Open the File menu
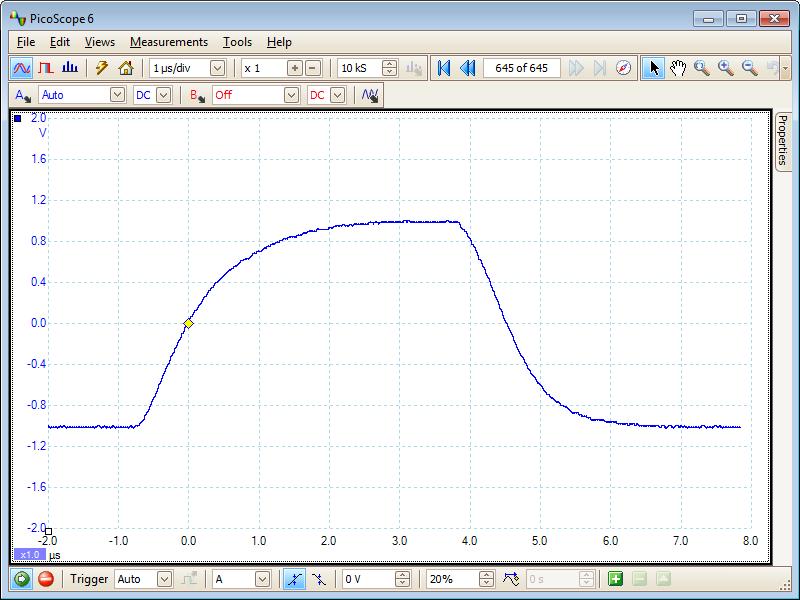This screenshot has height=600, width=800. click(26, 42)
